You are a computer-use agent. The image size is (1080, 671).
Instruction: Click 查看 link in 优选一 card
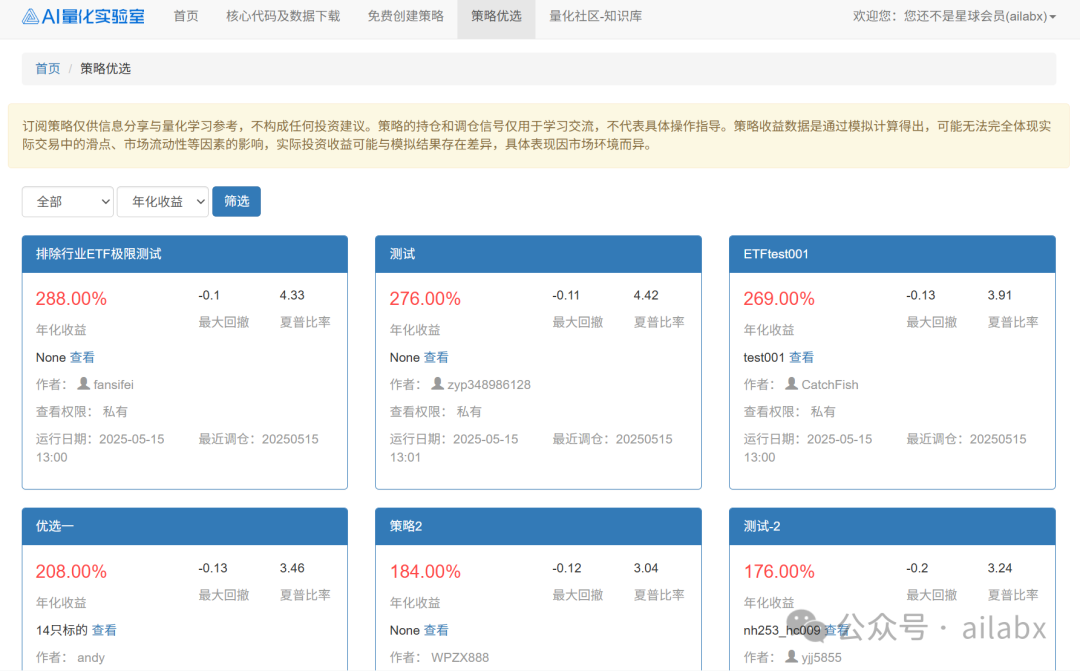coord(104,630)
